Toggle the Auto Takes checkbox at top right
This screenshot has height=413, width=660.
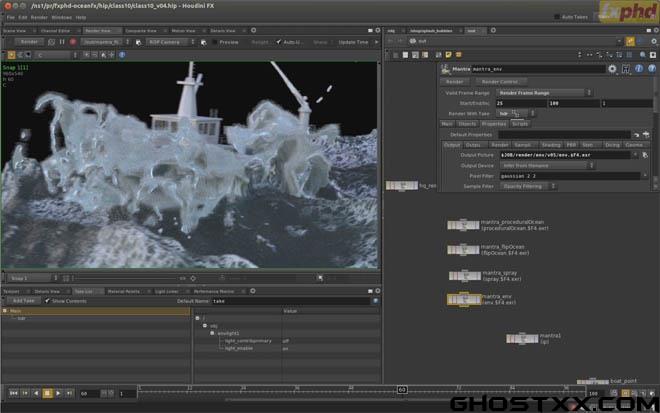(x=557, y=17)
